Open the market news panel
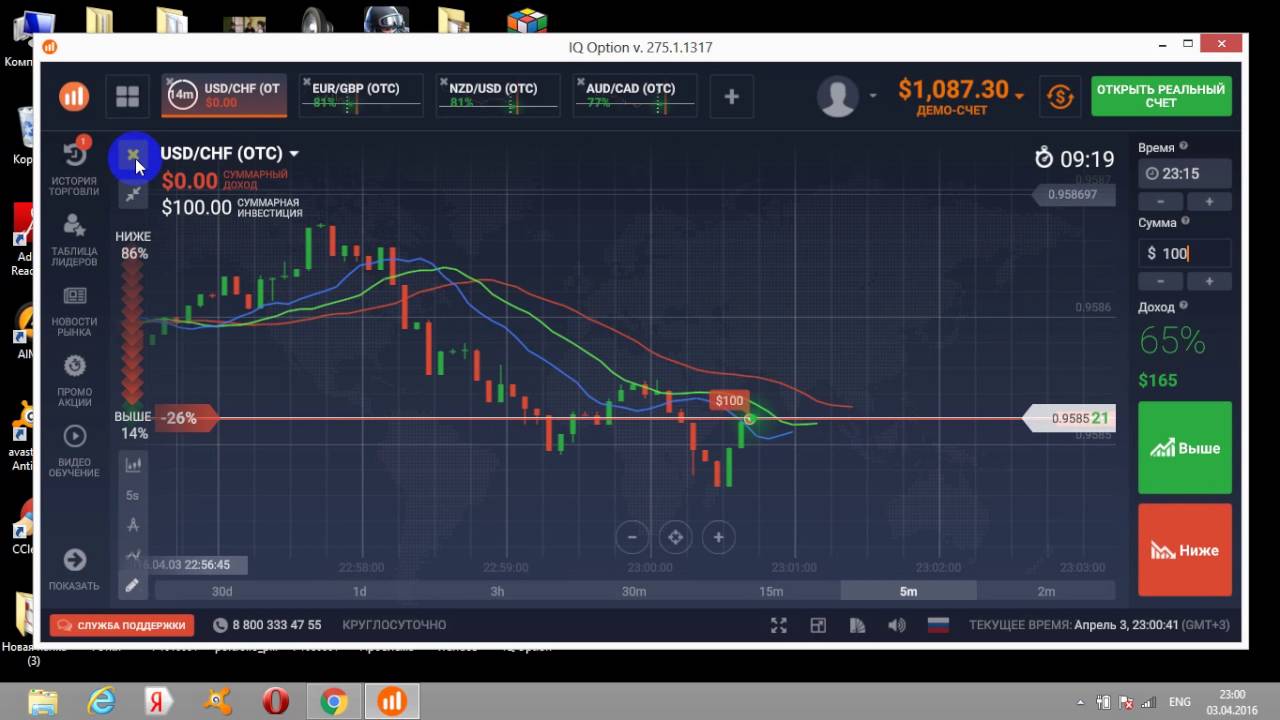 pyautogui.click(x=74, y=311)
